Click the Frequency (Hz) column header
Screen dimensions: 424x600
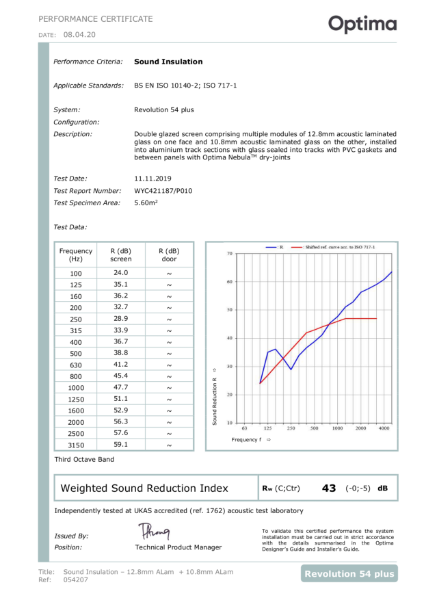coord(76,255)
